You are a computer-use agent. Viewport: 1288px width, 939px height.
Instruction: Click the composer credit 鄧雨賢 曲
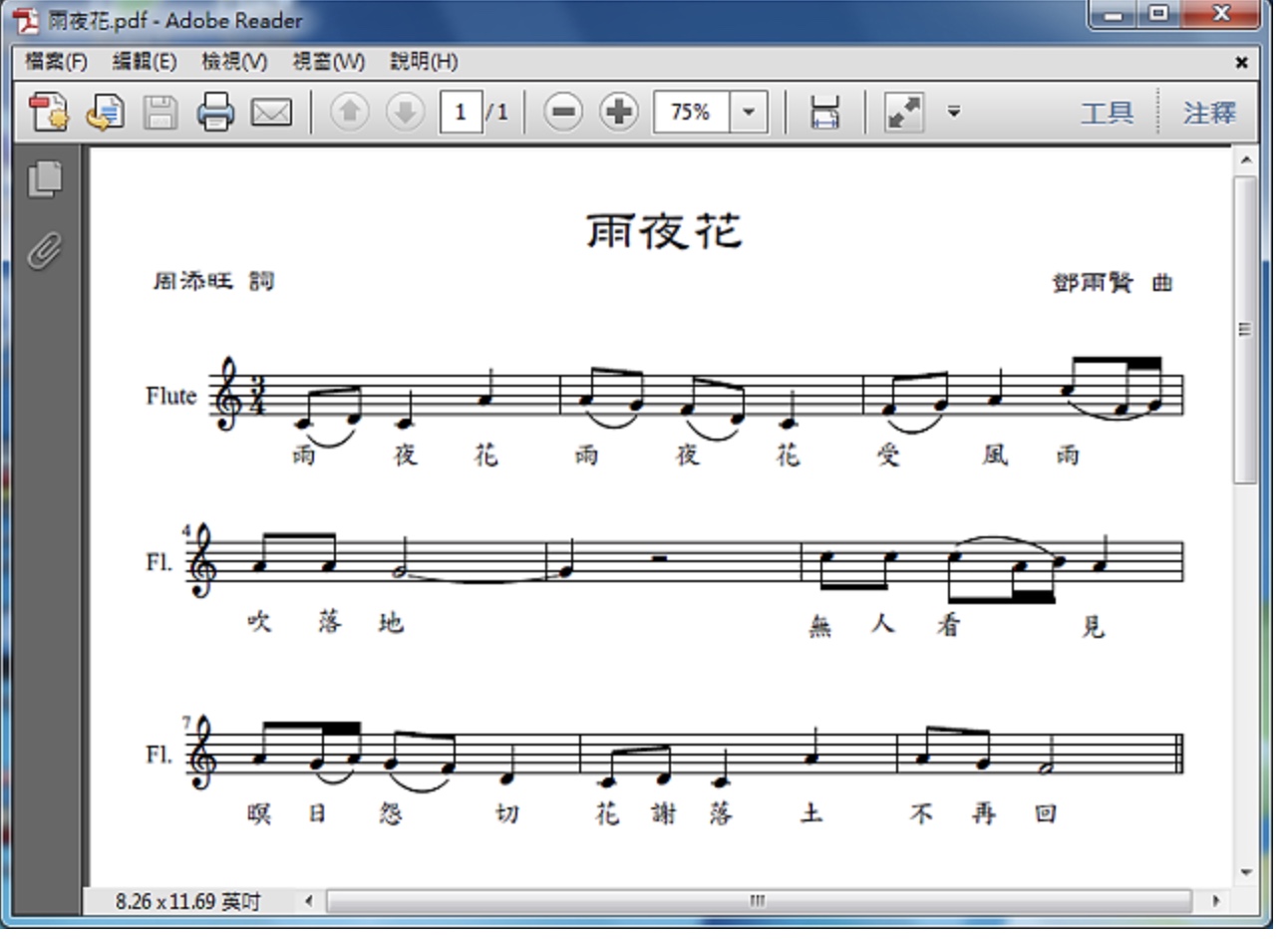pyautogui.click(x=1113, y=283)
